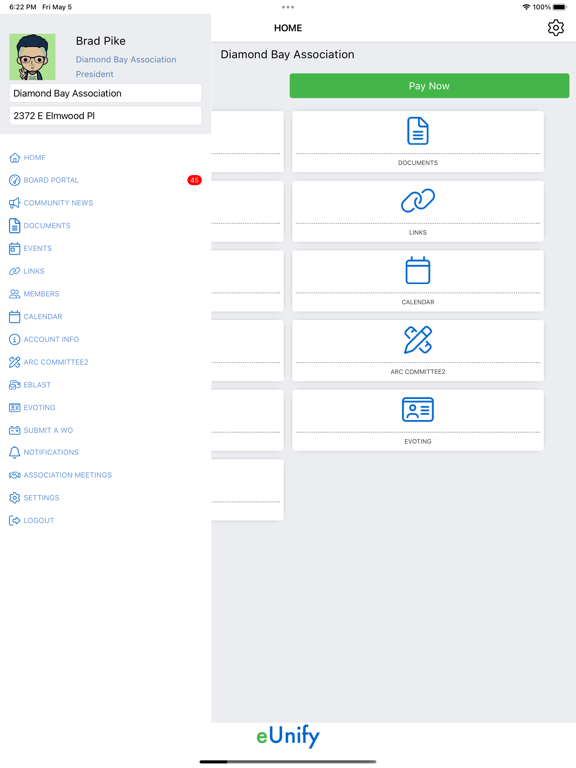Click the large Calendar tile icon
576x768 pixels.
[418, 270]
